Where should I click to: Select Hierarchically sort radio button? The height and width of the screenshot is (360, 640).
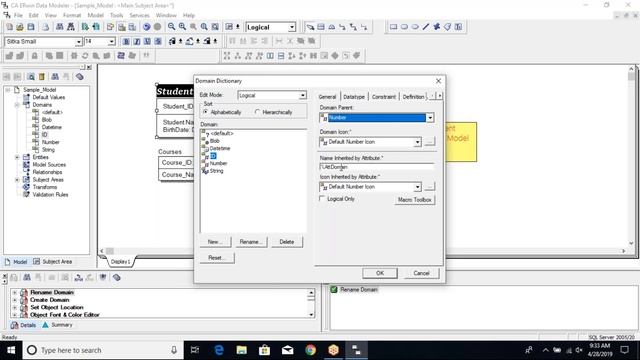click(x=257, y=112)
